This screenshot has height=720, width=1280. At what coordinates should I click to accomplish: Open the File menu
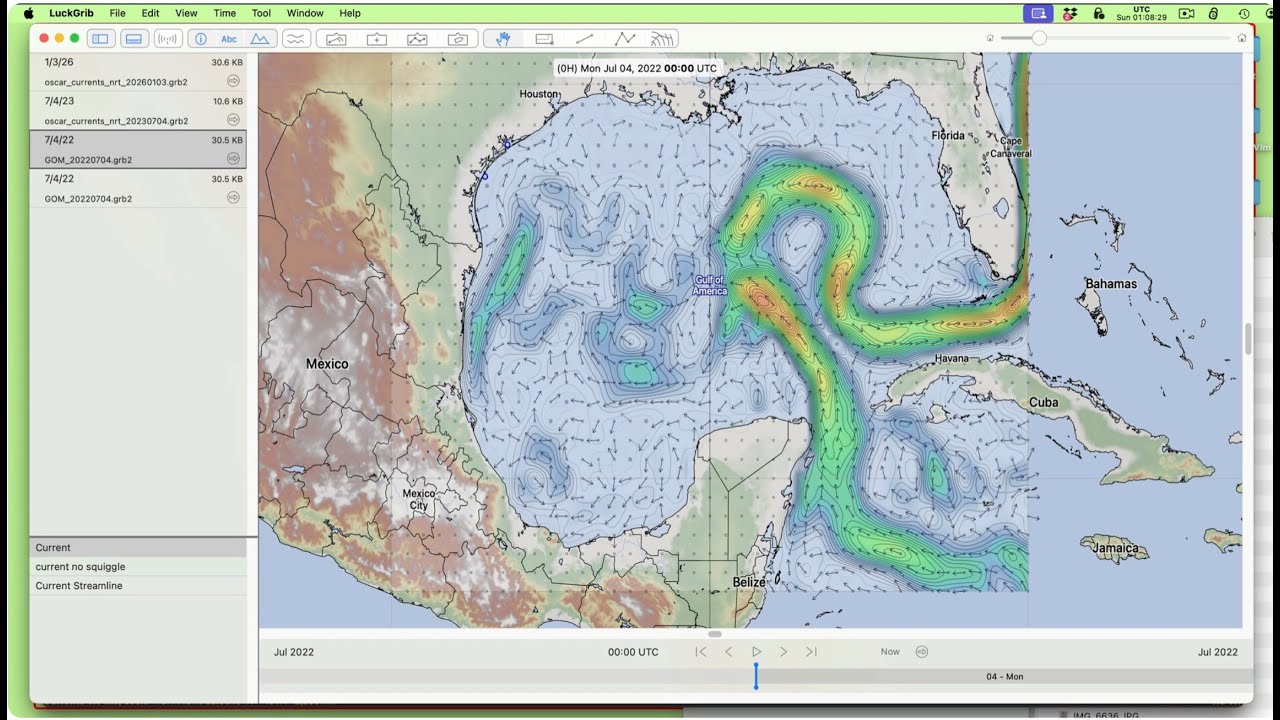pyautogui.click(x=117, y=13)
